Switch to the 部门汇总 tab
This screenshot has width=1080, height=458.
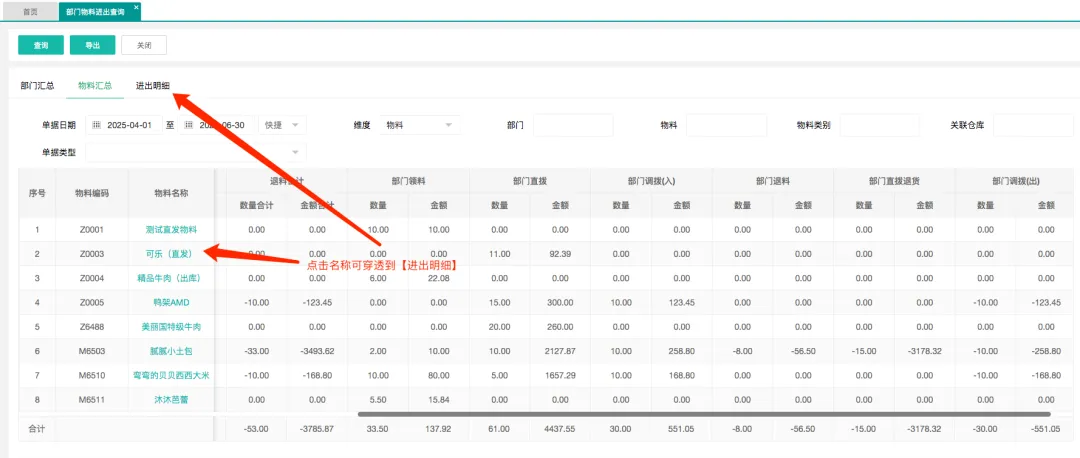[x=37, y=86]
